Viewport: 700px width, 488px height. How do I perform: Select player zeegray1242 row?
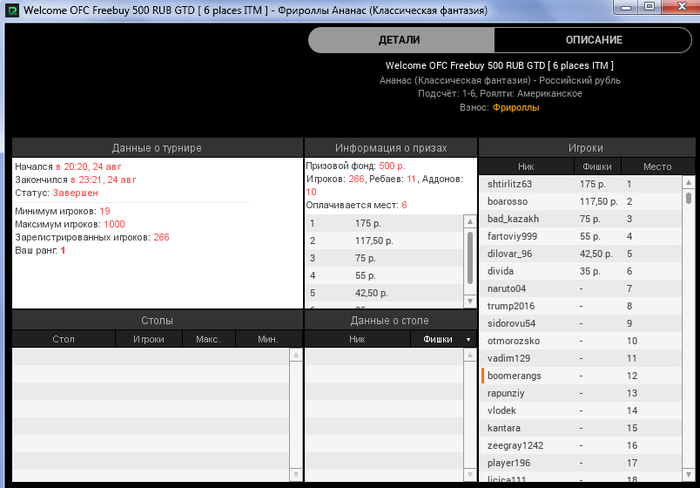tap(581, 445)
